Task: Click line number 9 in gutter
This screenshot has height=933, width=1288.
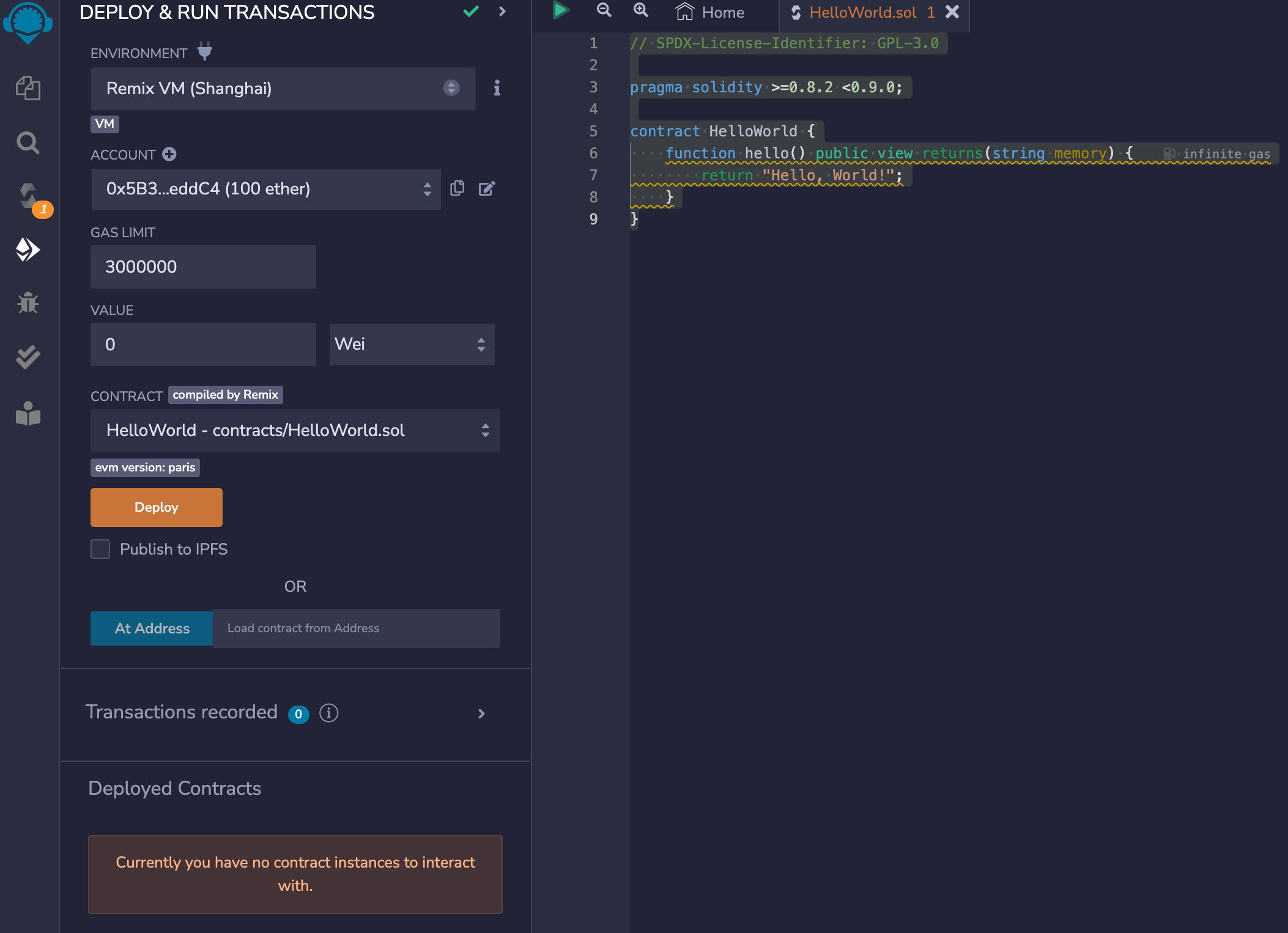Action: [x=593, y=219]
